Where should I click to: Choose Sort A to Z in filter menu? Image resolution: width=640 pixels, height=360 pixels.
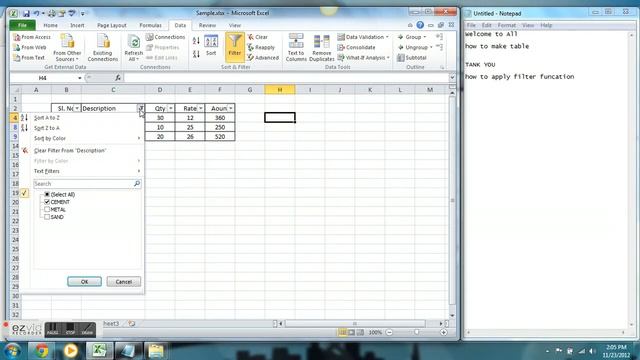coord(47,118)
